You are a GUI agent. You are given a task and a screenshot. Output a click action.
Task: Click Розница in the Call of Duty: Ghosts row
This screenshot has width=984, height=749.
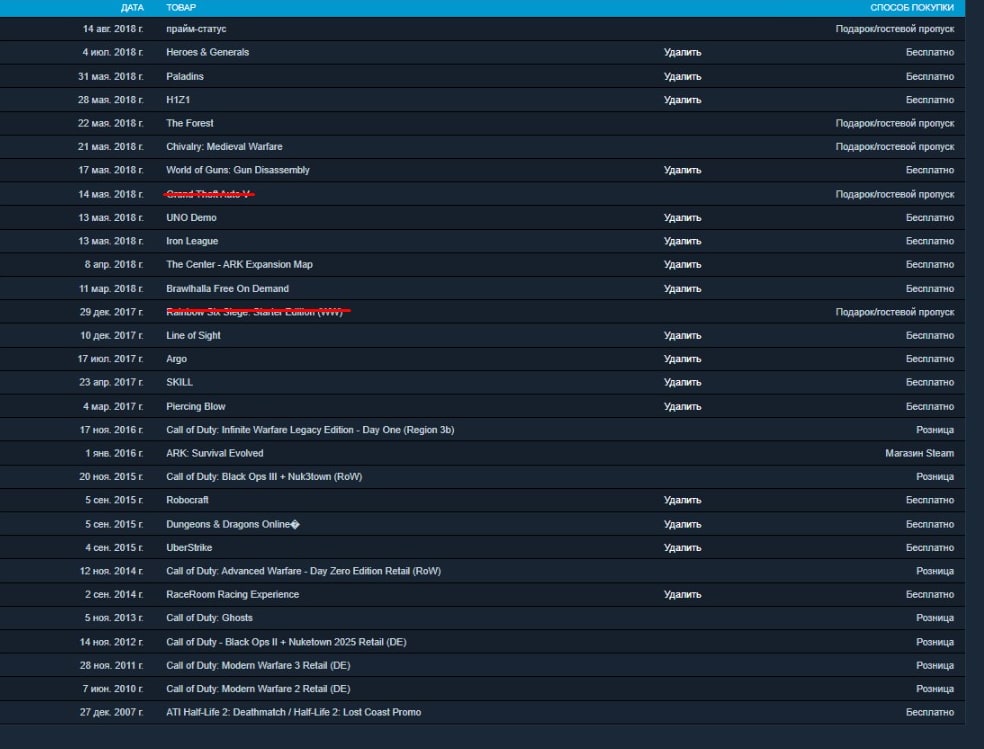935,618
